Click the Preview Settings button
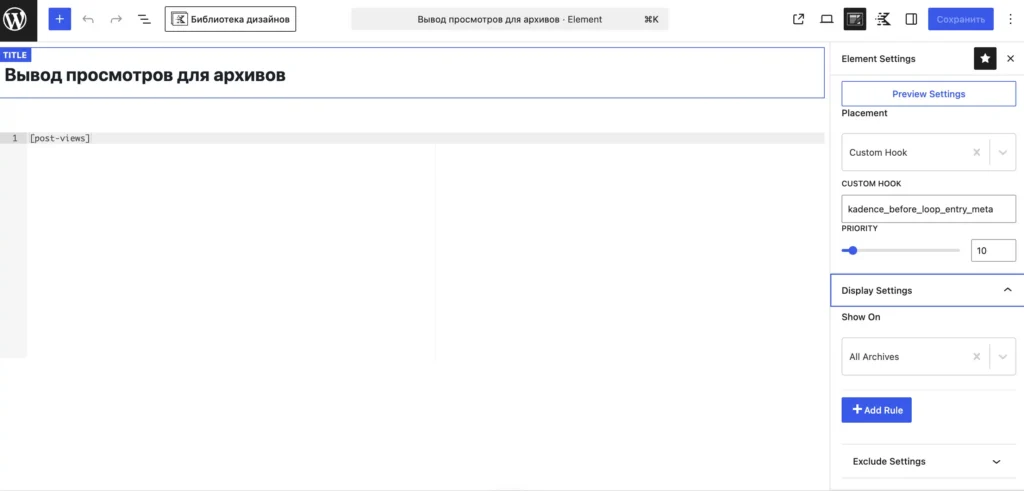 point(929,94)
